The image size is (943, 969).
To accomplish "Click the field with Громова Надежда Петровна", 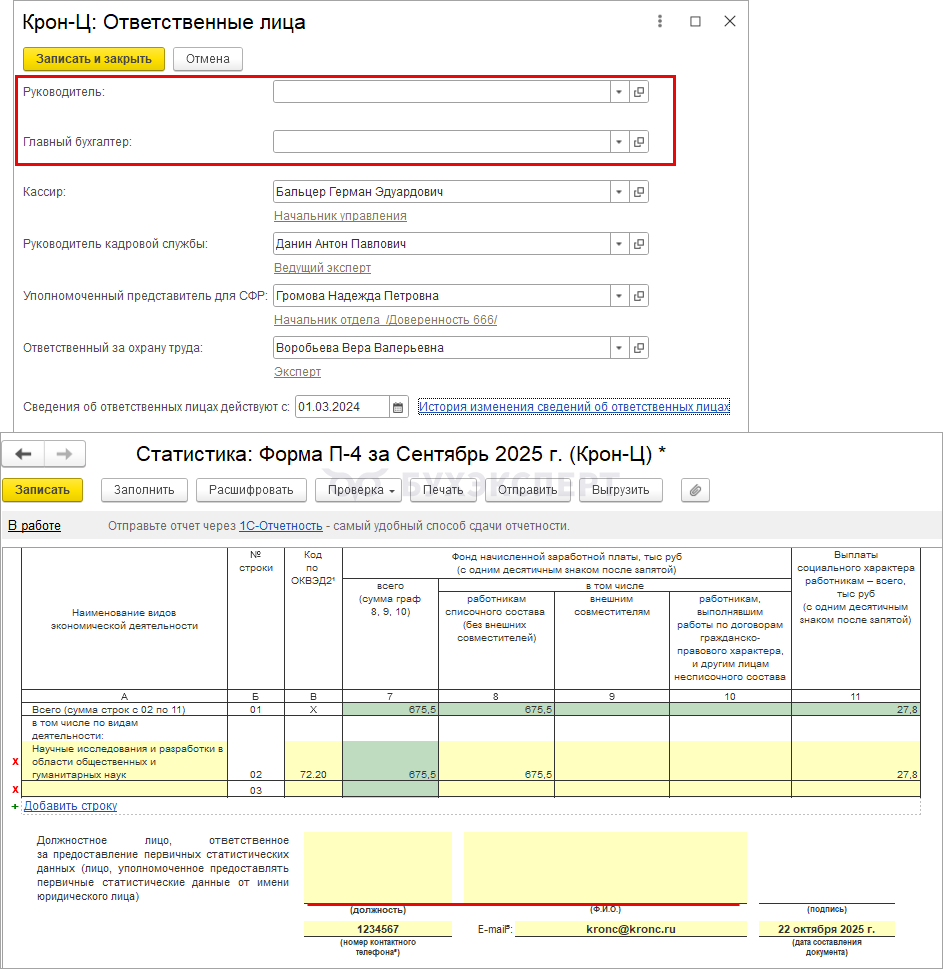I will (x=442, y=296).
